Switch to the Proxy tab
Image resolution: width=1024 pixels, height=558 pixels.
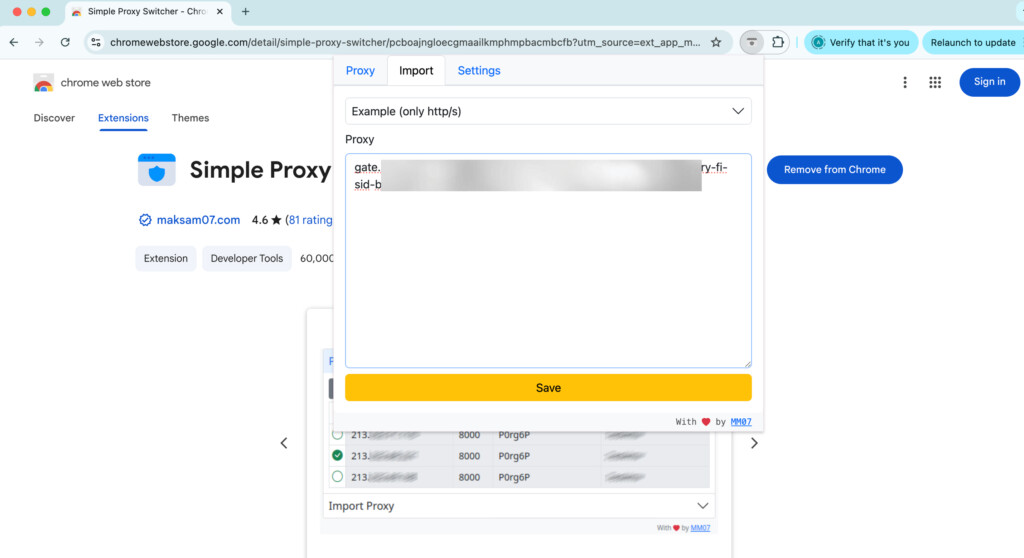[360, 71]
